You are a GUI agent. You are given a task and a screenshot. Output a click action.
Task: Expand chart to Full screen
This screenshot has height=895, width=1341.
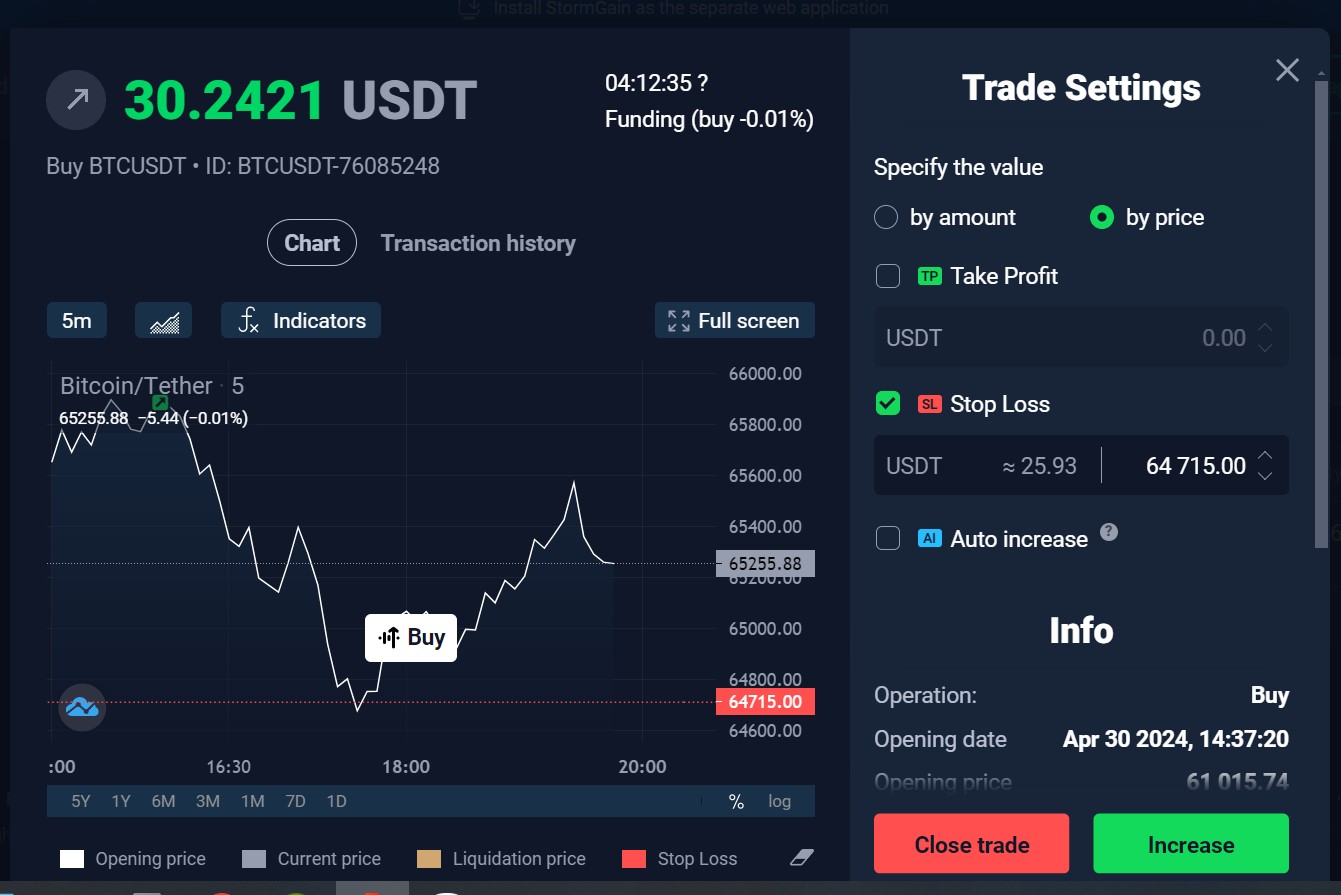pos(735,321)
